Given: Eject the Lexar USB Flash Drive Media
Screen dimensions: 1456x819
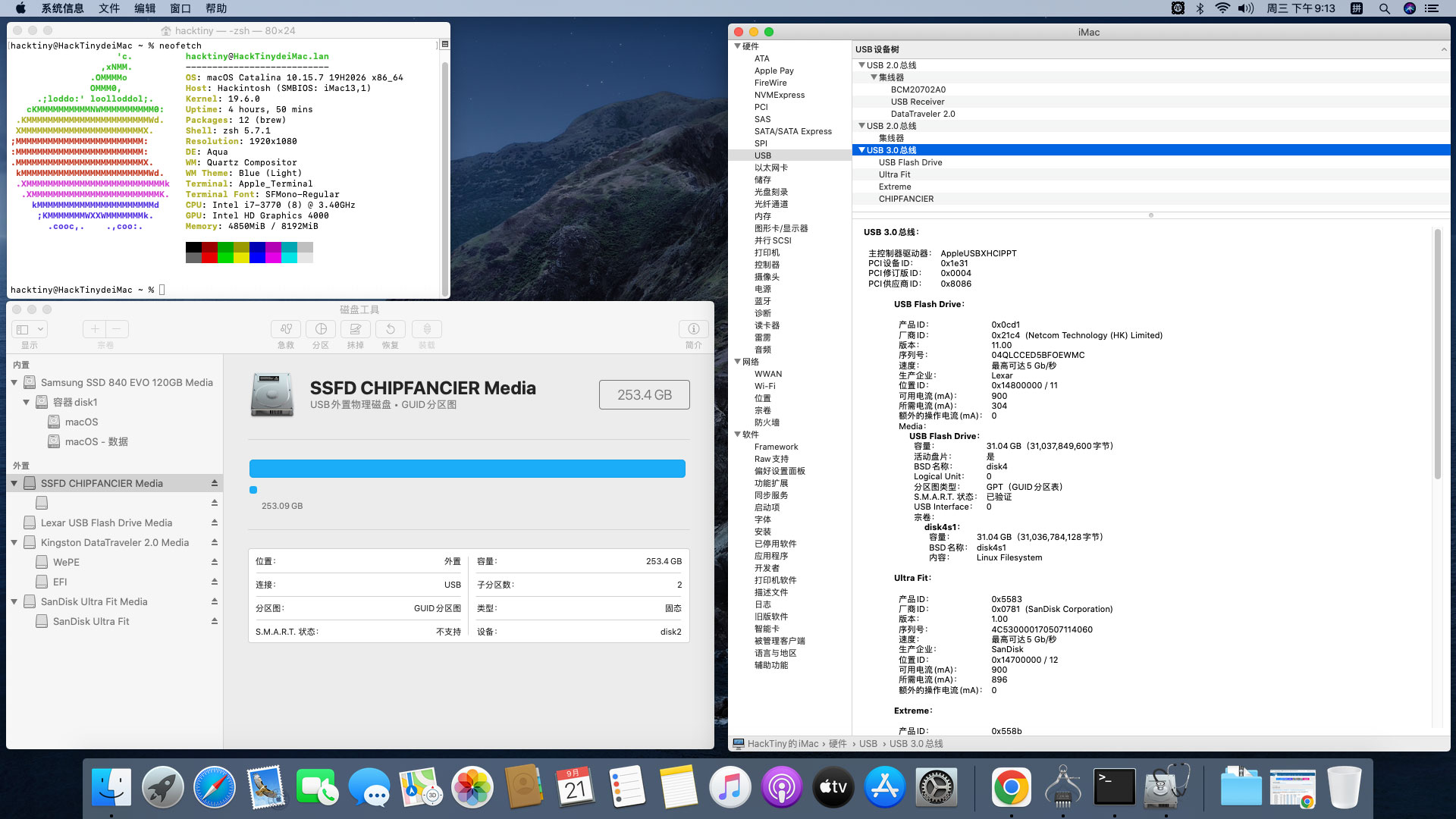Looking at the screenshot, I should pyautogui.click(x=215, y=522).
